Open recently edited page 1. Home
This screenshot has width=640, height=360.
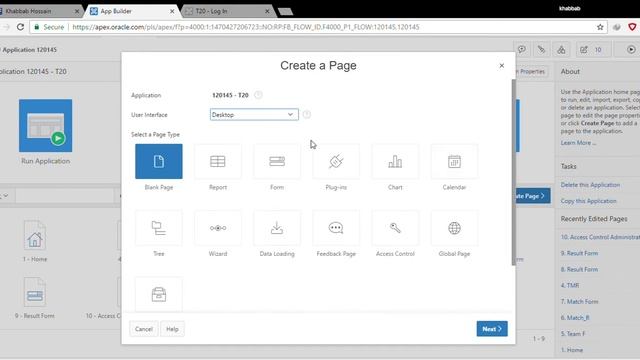pyautogui.click(x=571, y=350)
